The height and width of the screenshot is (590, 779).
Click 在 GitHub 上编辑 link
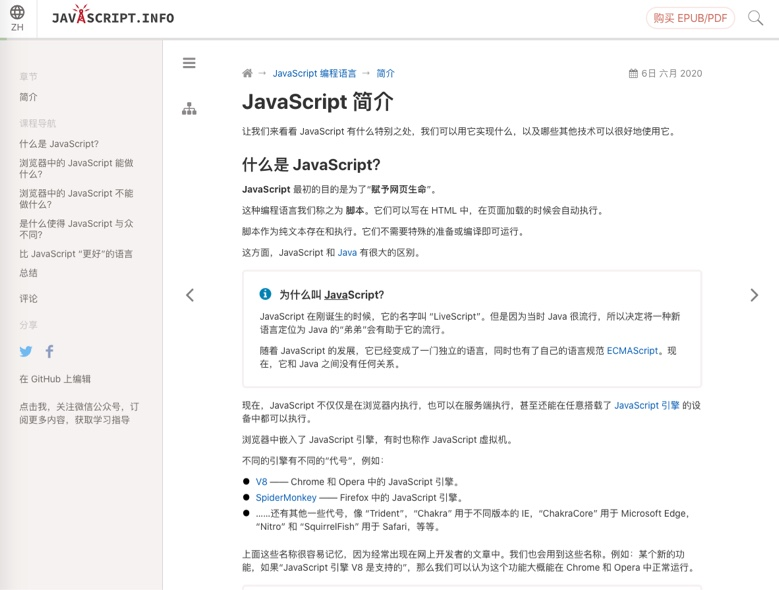(55, 379)
